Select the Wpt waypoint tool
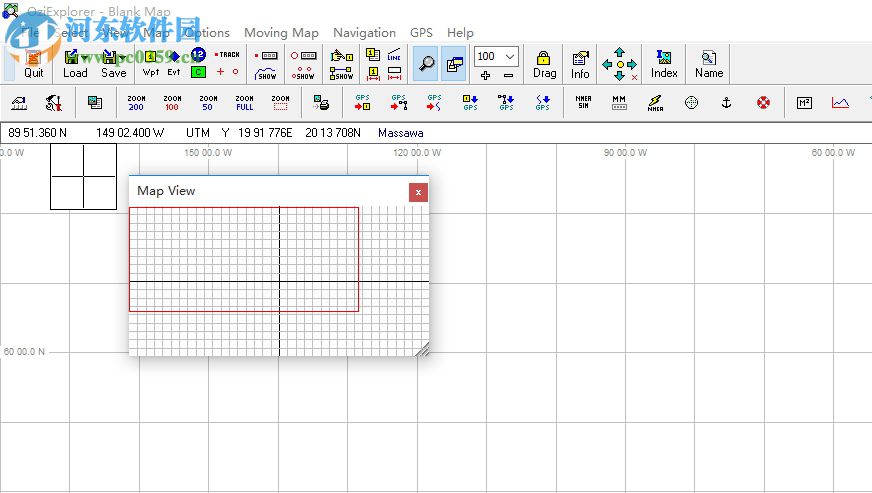 pyautogui.click(x=151, y=64)
